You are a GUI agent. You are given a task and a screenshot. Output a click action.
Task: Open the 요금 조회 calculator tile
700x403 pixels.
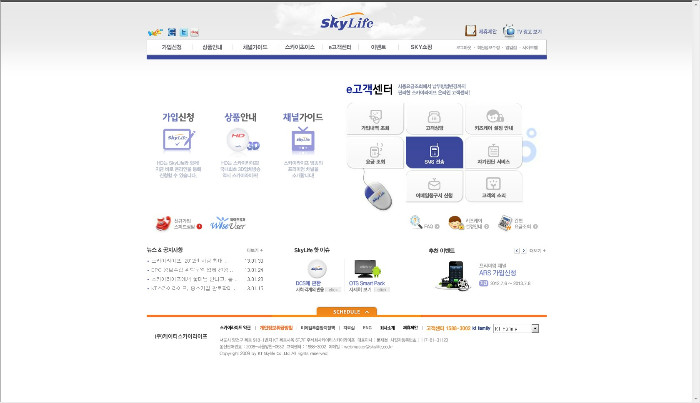(375, 153)
